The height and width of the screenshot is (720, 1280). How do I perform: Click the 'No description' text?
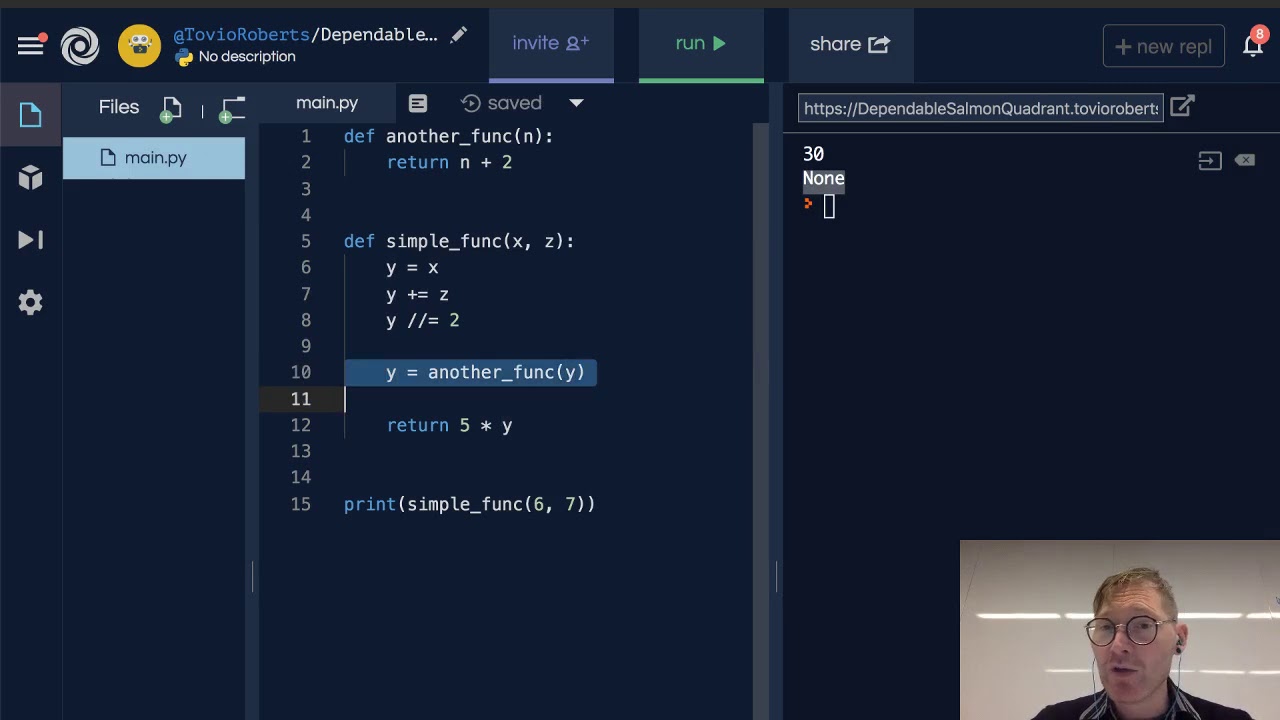tap(247, 57)
